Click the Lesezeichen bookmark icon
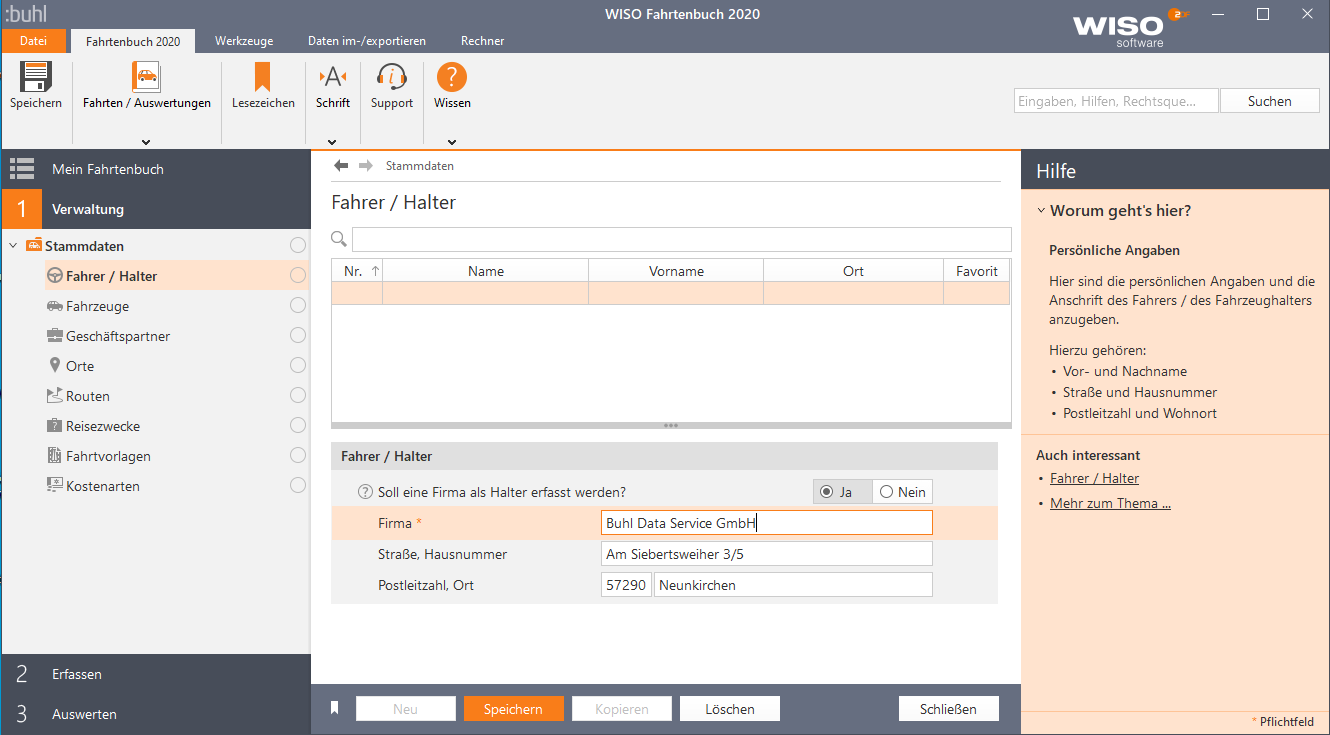1330x735 pixels. 263,78
